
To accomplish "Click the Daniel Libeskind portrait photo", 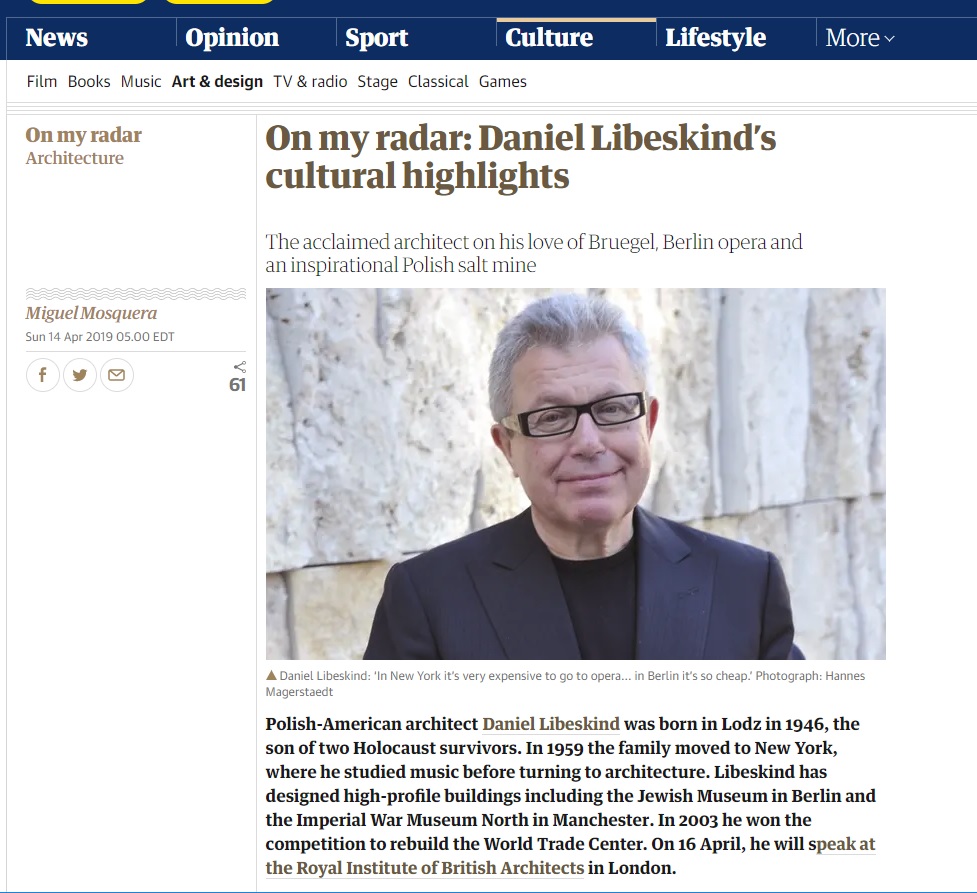I will [x=575, y=474].
